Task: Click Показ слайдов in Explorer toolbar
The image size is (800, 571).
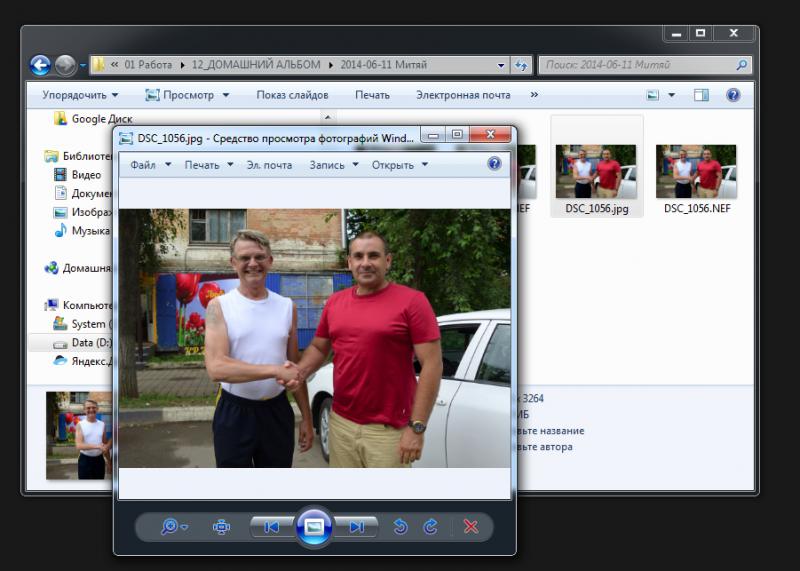Action: point(292,95)
